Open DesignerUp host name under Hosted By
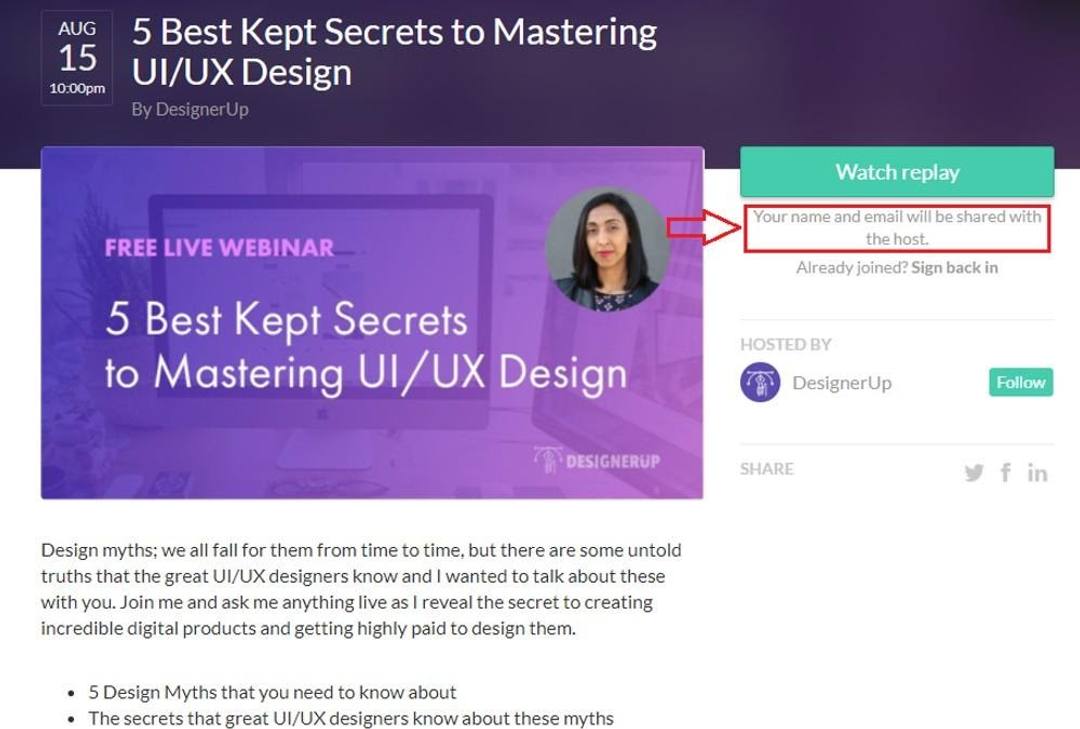The image size is (1080, 729). (x=842, y=382)
